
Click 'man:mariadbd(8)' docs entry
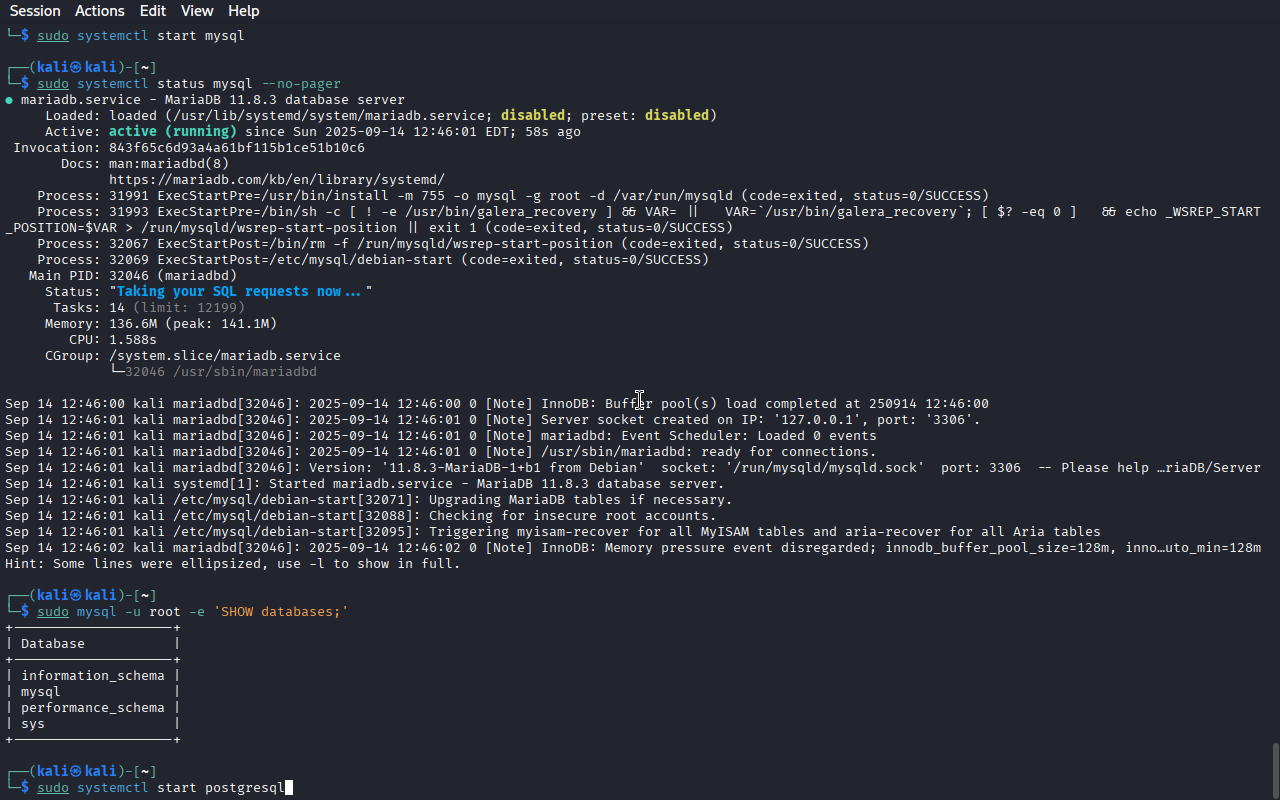coord(169,163)
